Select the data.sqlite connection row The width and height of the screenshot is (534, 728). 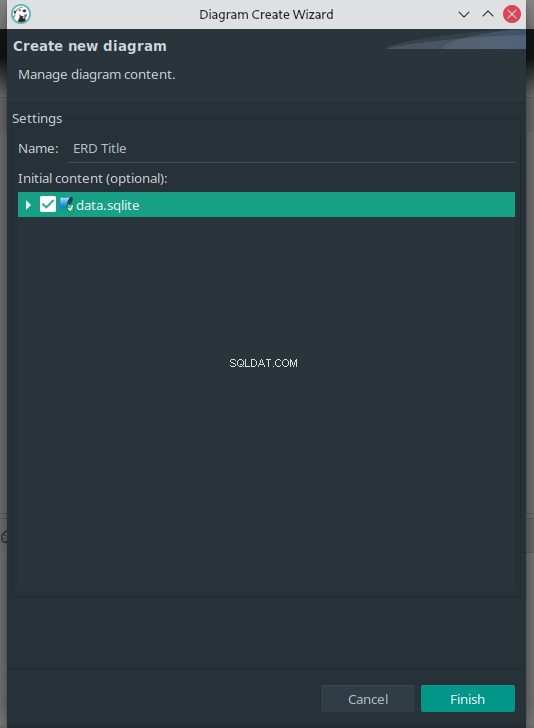coord(266,204)
